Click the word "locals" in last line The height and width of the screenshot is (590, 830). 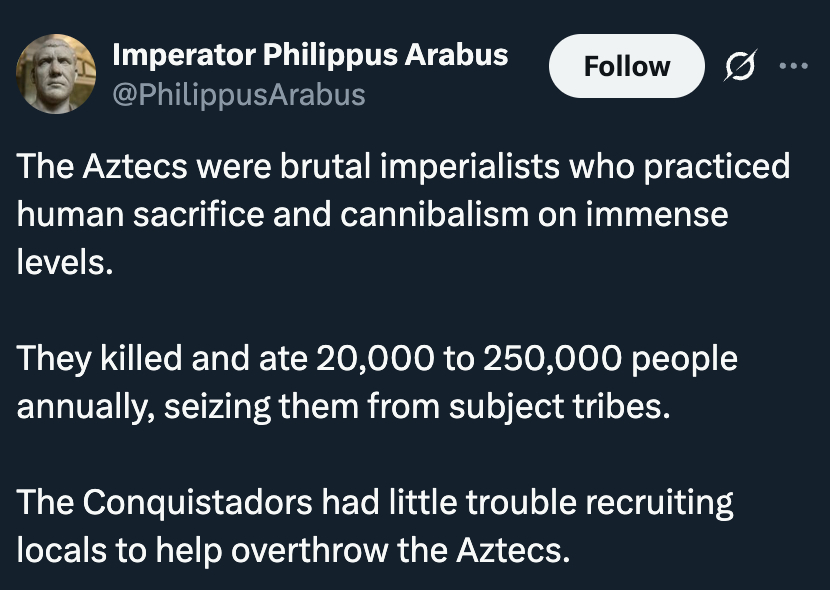tap(58, 551)
